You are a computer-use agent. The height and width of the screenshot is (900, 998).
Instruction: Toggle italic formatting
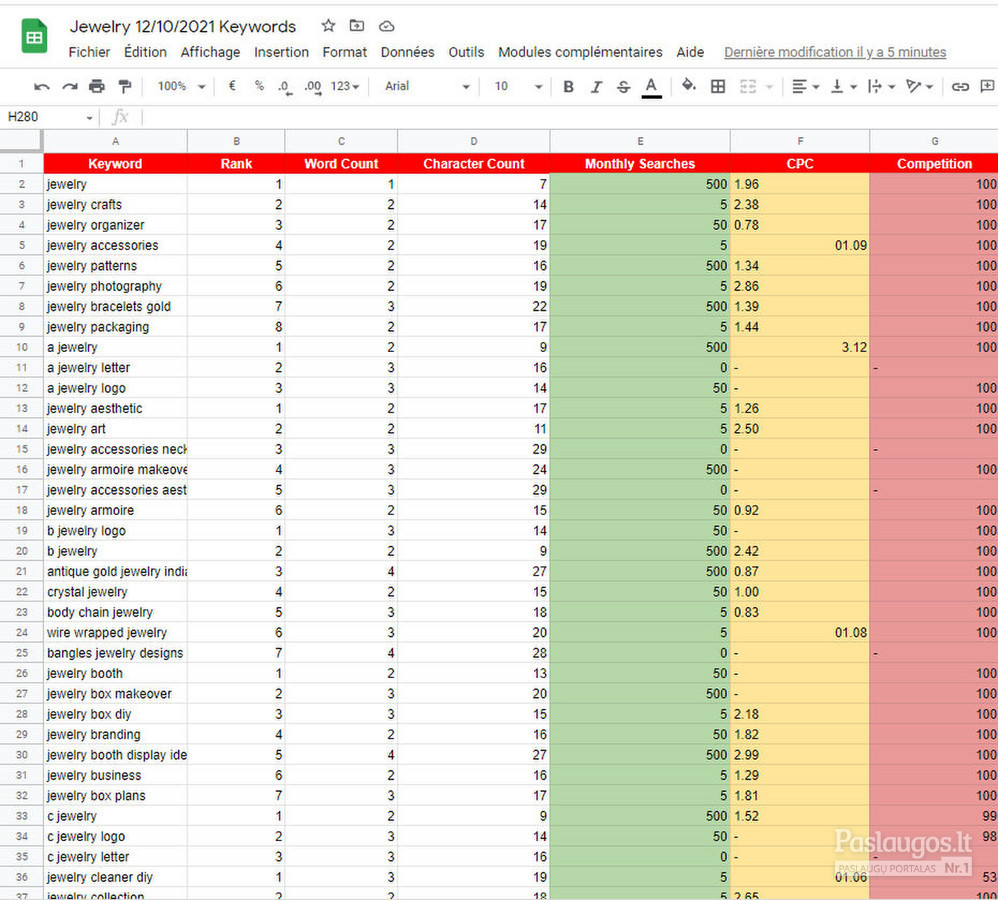tap(596, 87)
